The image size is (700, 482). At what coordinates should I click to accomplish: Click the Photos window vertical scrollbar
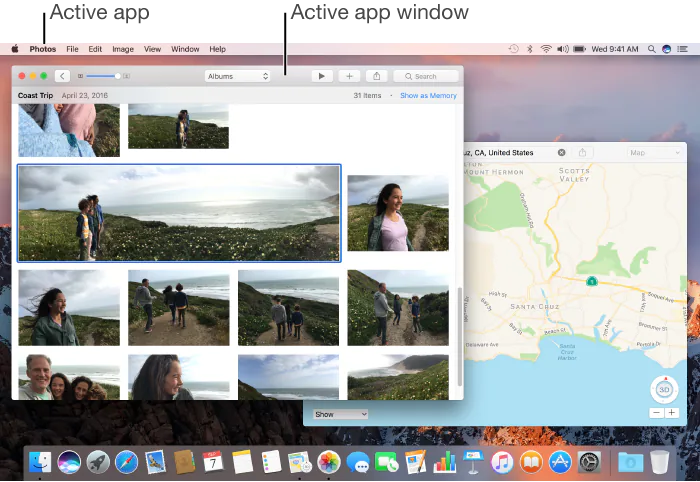click(x=460, y=337)
